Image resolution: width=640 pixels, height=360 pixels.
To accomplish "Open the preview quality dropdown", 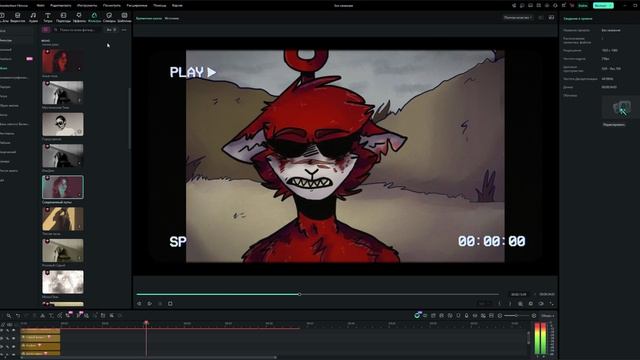I will [518, 18].
